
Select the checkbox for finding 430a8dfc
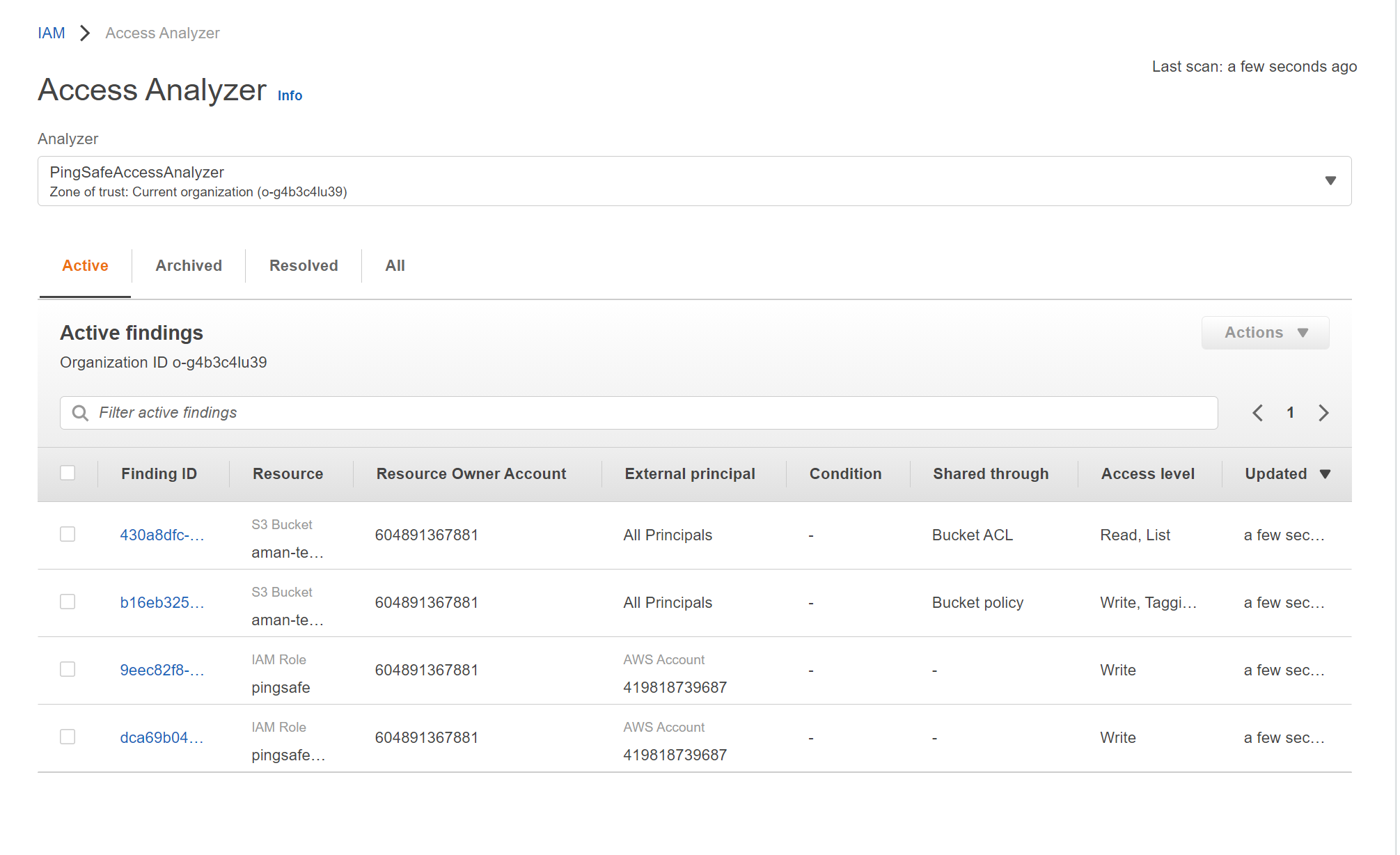click(68, 534)
